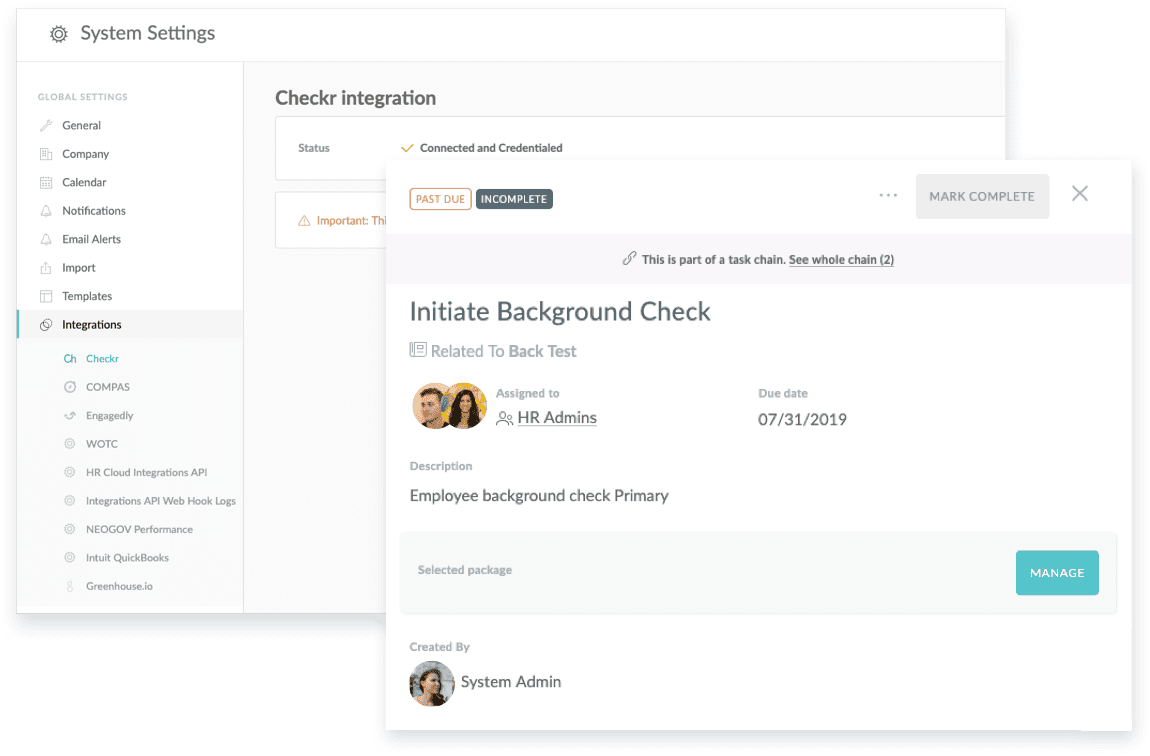Viewport: 1150px width, 756px height.
Task: Click the MANAGE package button
Action: tap(1057, 573)
